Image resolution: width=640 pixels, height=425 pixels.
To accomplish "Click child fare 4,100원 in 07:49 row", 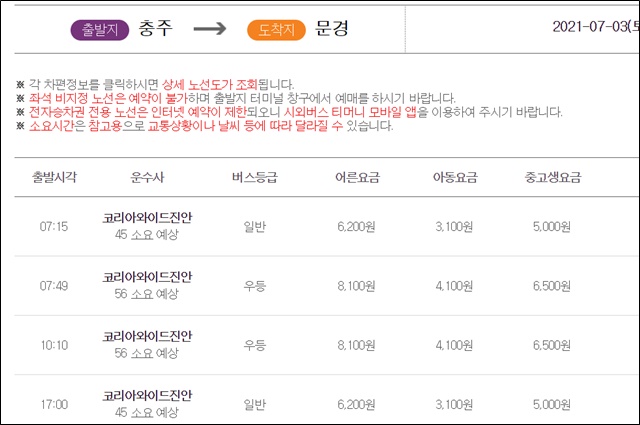I will [x=454, y=285].
